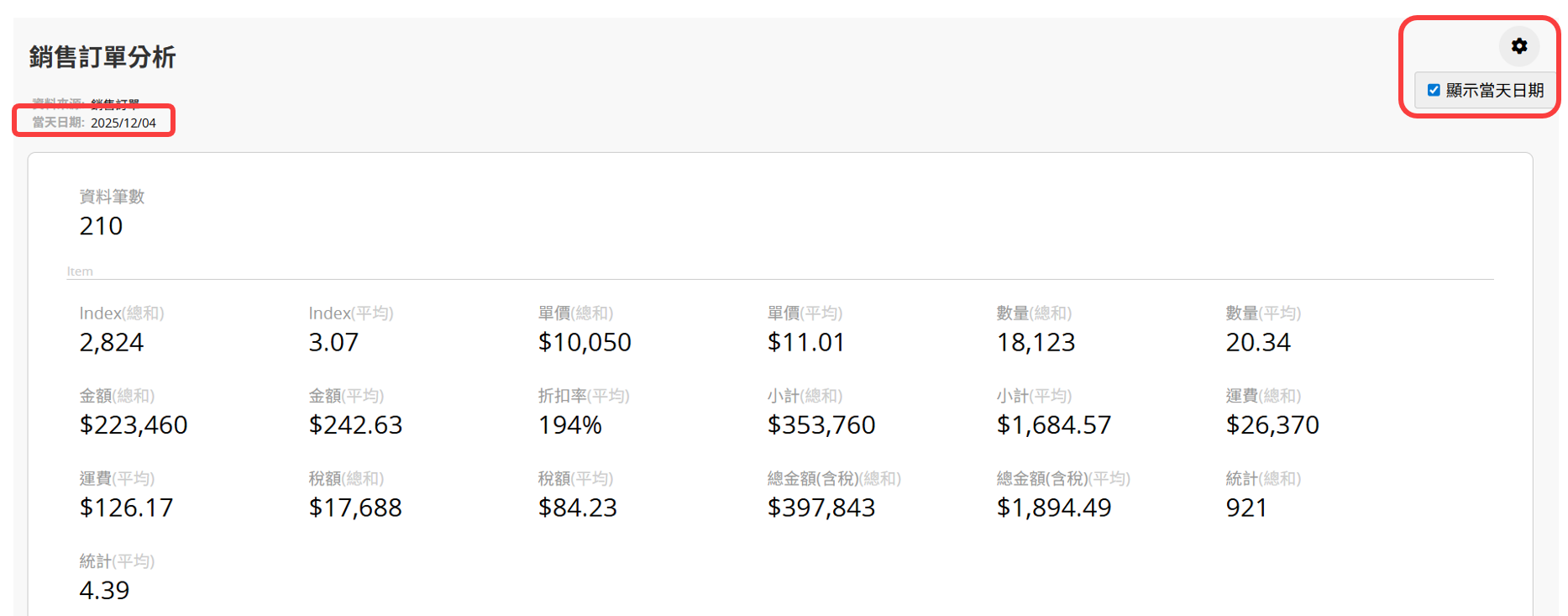Select the 金額(總和) $223,460 metric
The width and height of the screenshot is (1568, 616).
point(134,424)
